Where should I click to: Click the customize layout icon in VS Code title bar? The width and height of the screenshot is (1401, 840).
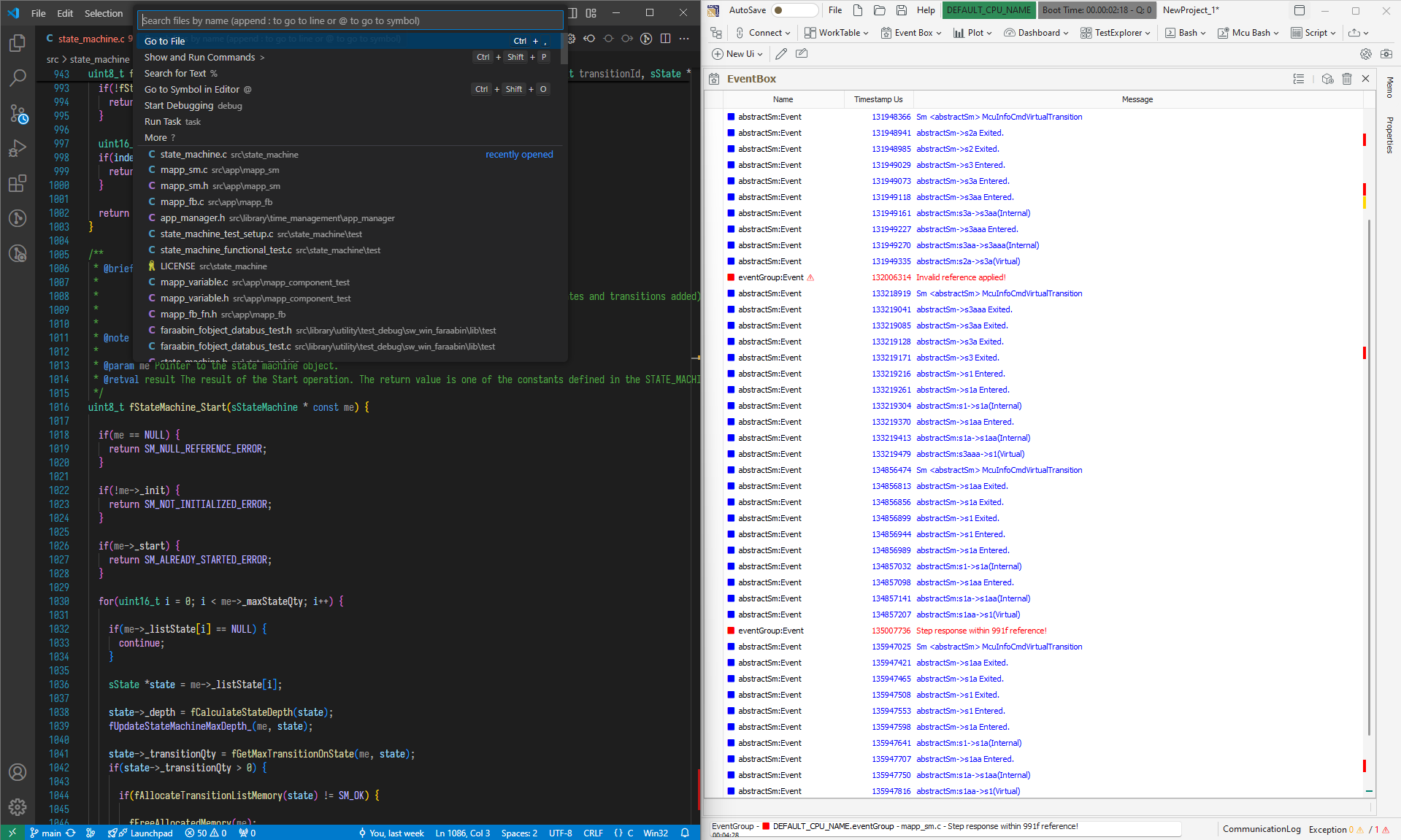(591, 12)
